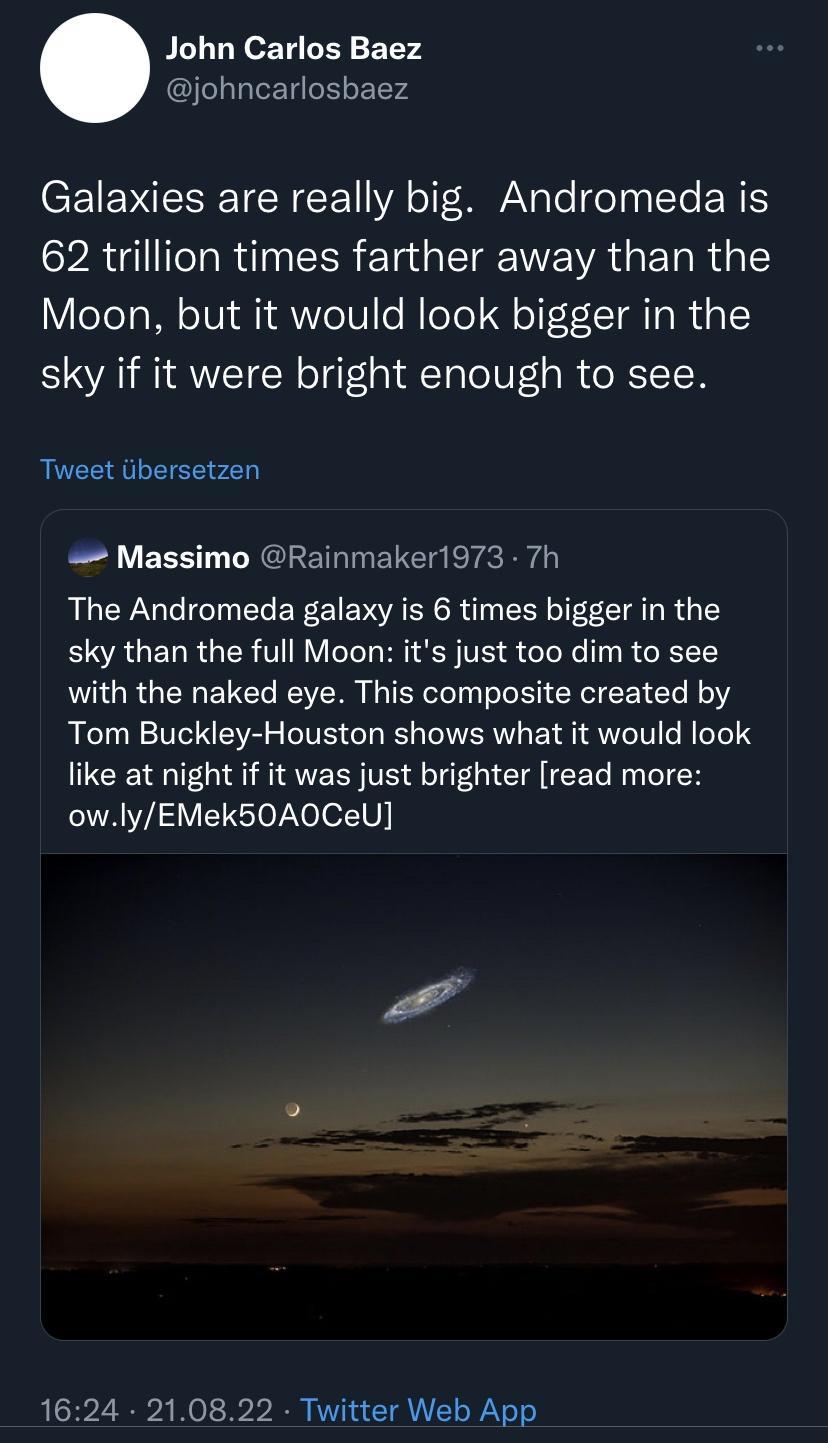Screen dimensions: 828x1443
Task: Click John Carlos Baez's display name
Action: point(294,47)
